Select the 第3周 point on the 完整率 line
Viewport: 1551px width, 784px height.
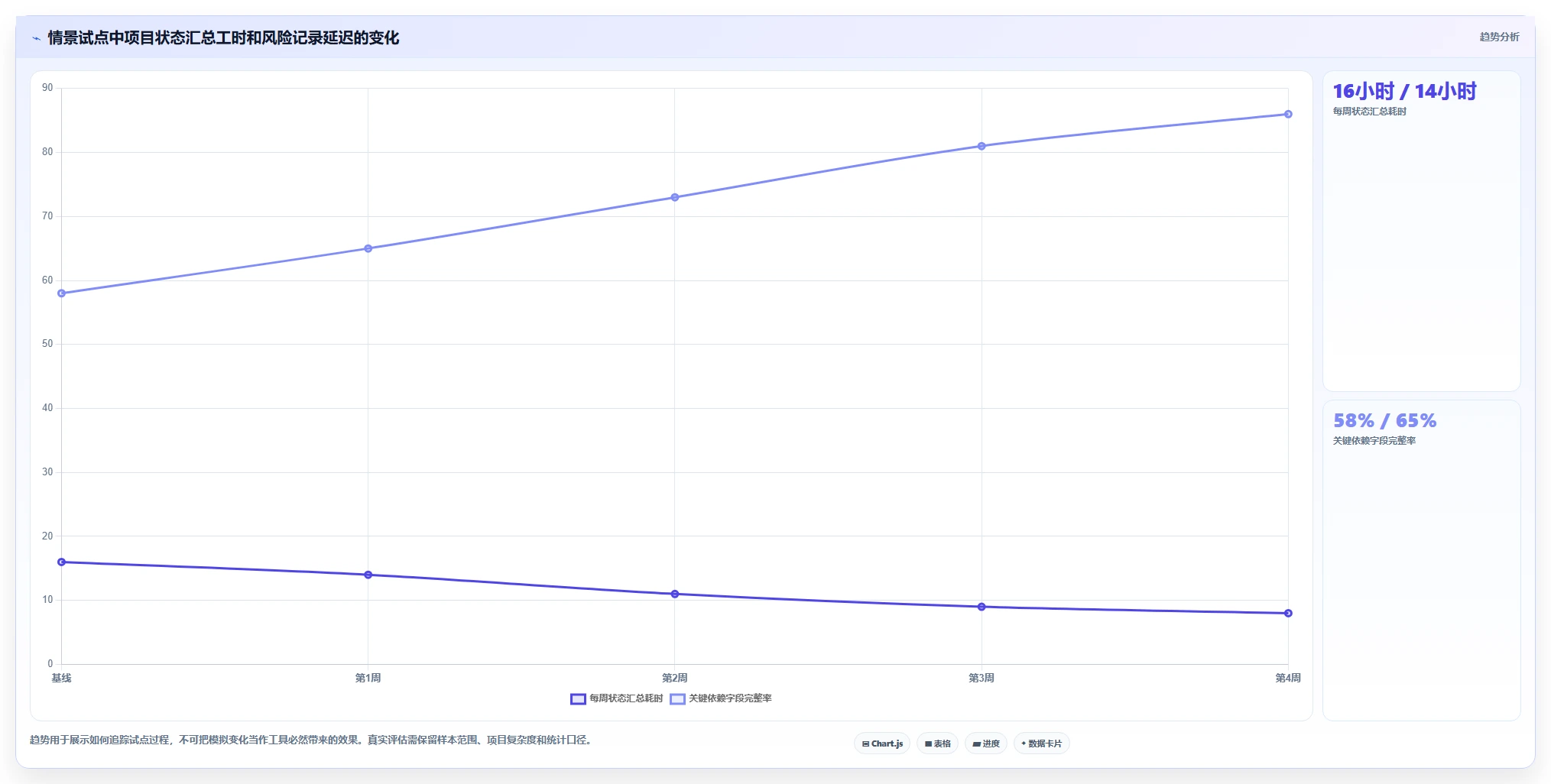click(x=982, y=146)
